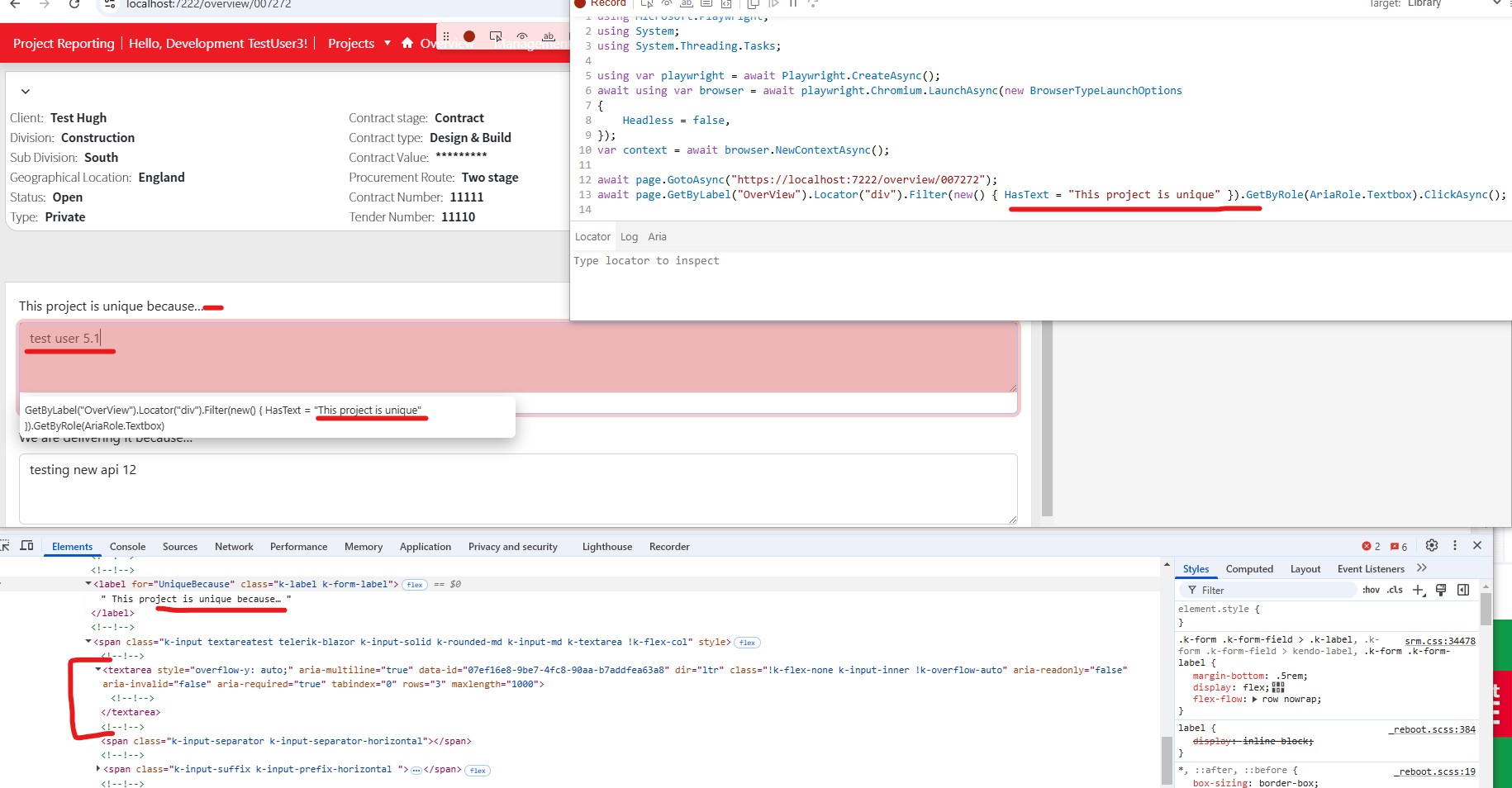Click the home Overview icon
The width and height of the screenshot is (1512, 788).
tap(407, 43)
